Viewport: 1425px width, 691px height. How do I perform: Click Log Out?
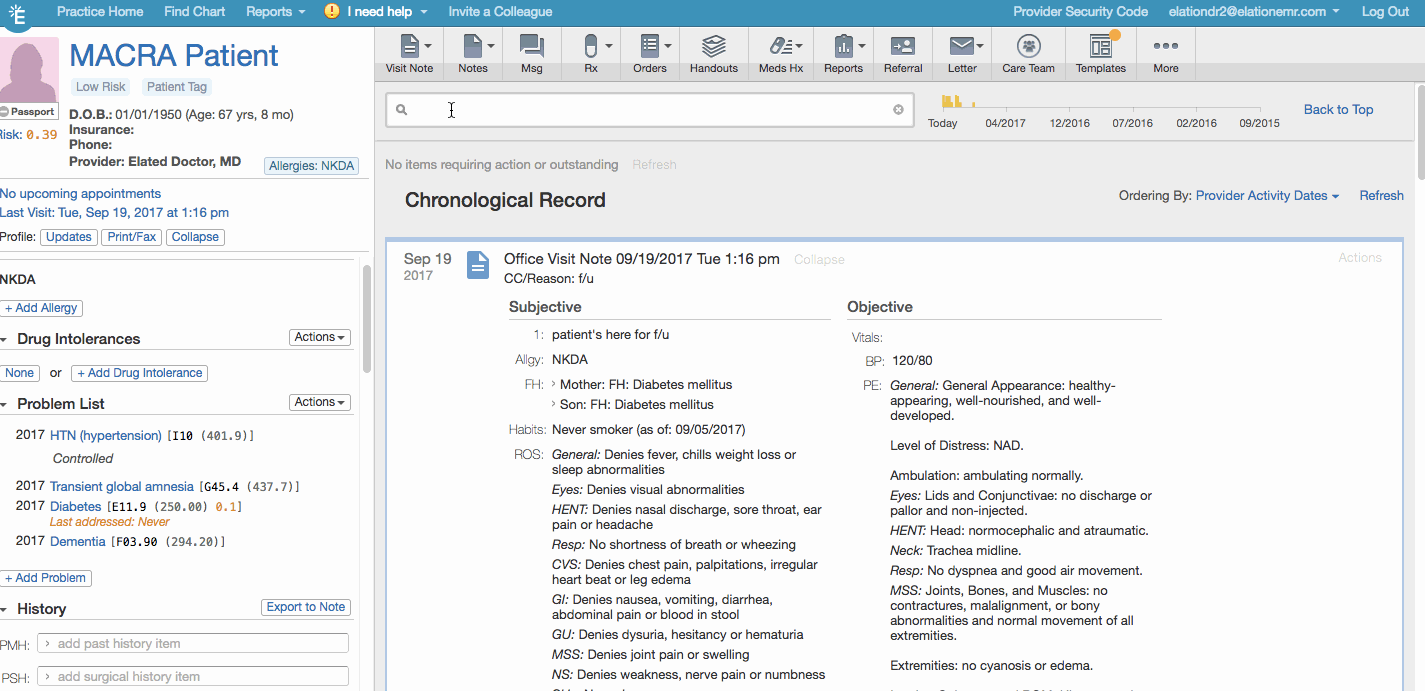1386,12
